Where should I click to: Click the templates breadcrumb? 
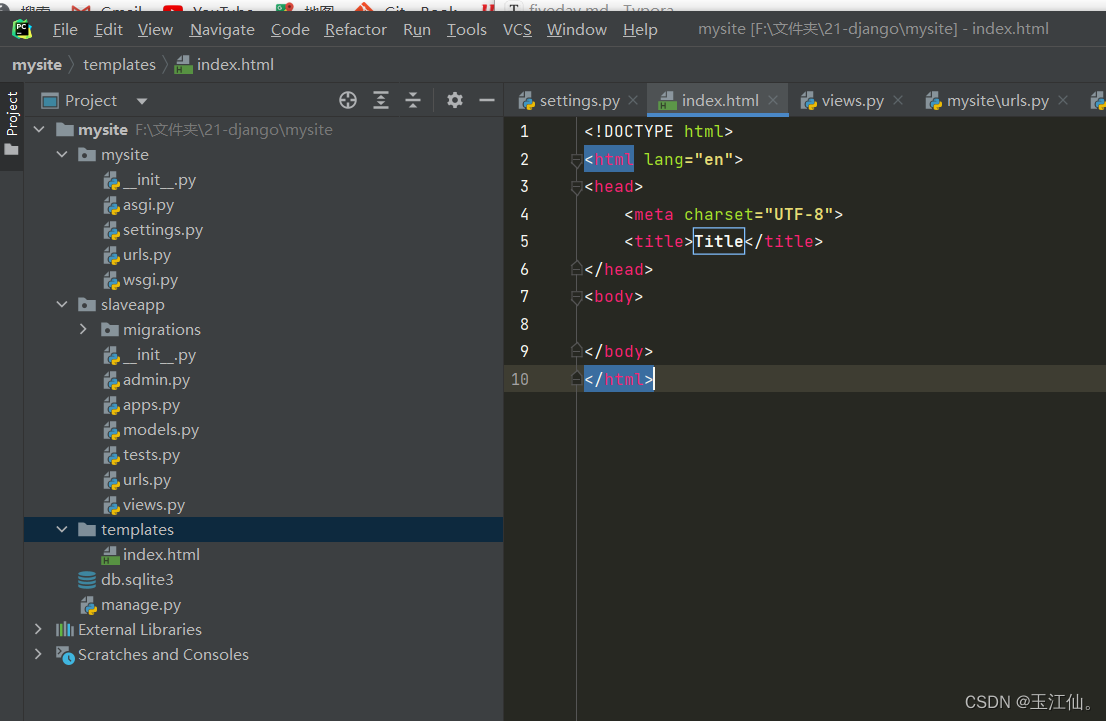tap(119, 65)
